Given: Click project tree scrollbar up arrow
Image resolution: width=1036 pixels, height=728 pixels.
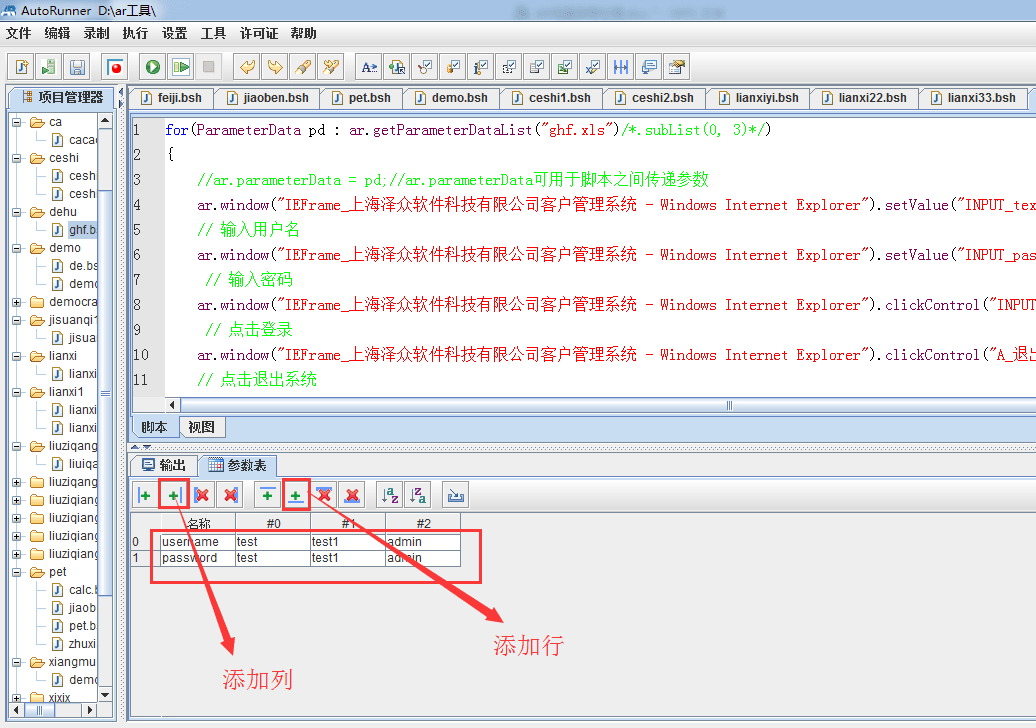Looking at the screenshot, I should click(105, 122).
